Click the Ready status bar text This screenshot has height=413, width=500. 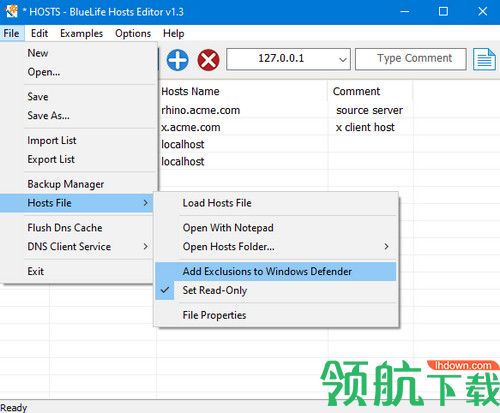(14, 407)
